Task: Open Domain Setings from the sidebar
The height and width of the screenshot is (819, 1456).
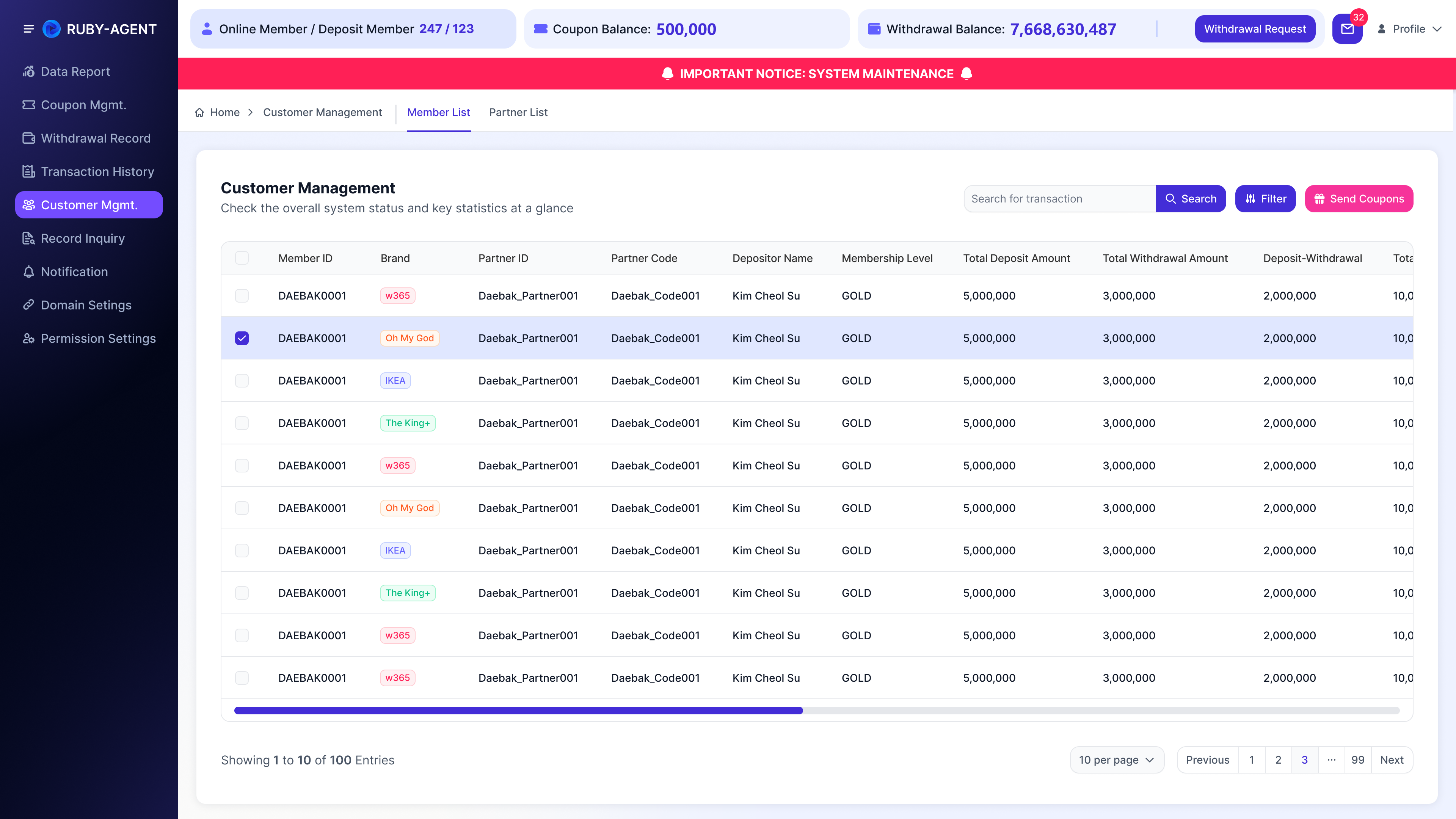Action: point(89,305)
